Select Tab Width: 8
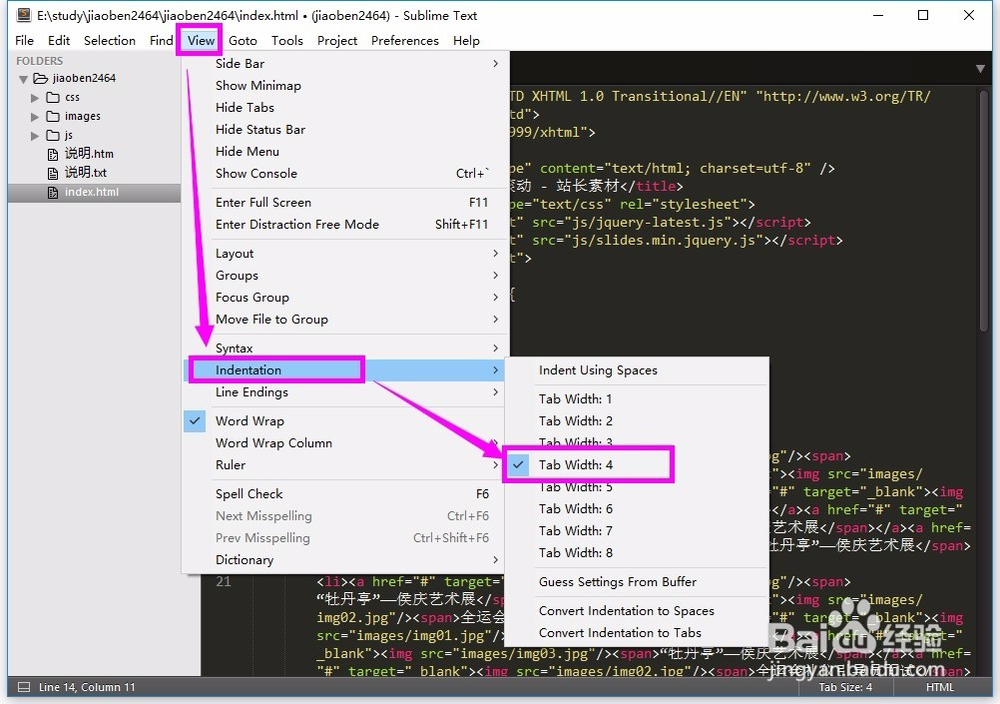This screenshot has height=704, width=1000. coord(575,552)
